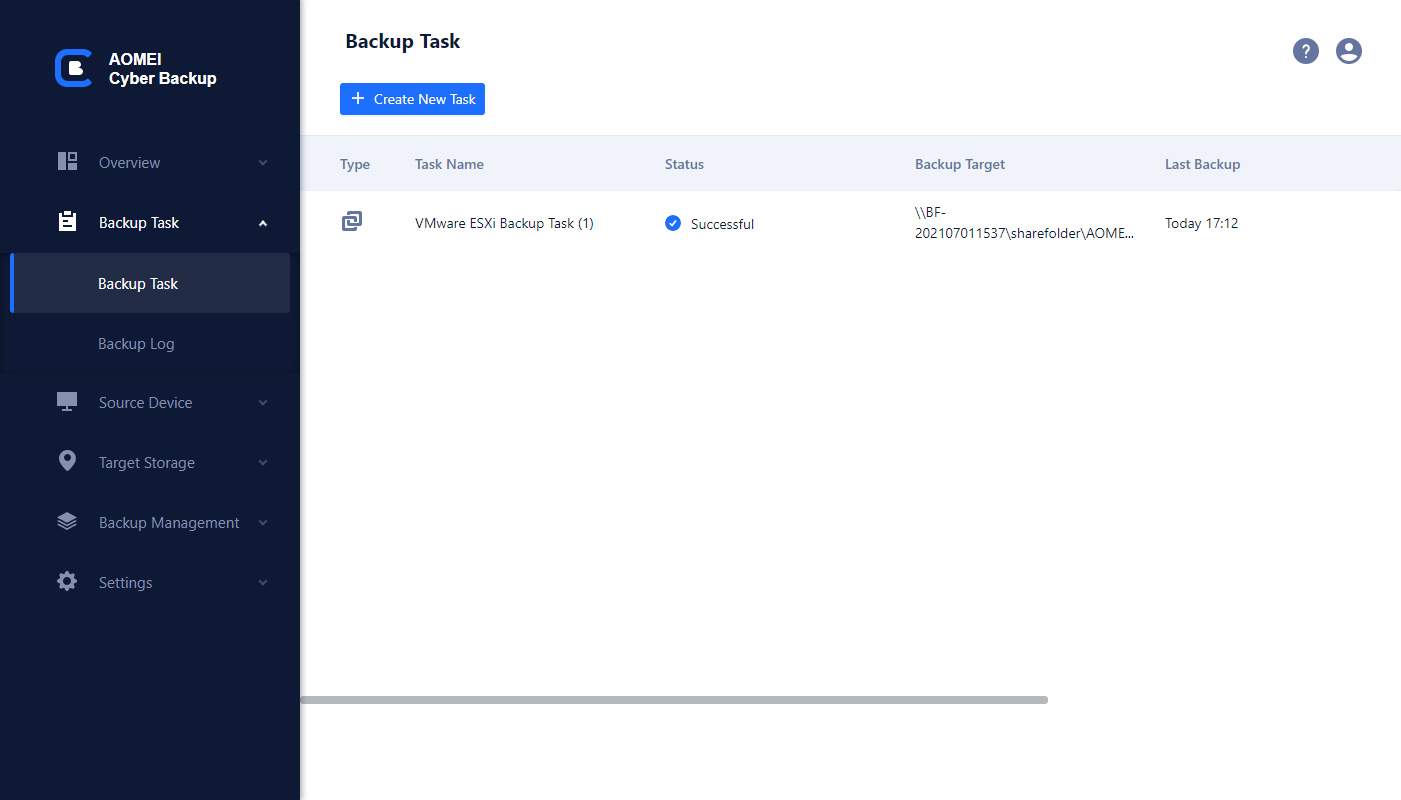This screenshot has width=1401, height=800.
Task: Click the VMware backup task type icon
Action: pos(352,222)
